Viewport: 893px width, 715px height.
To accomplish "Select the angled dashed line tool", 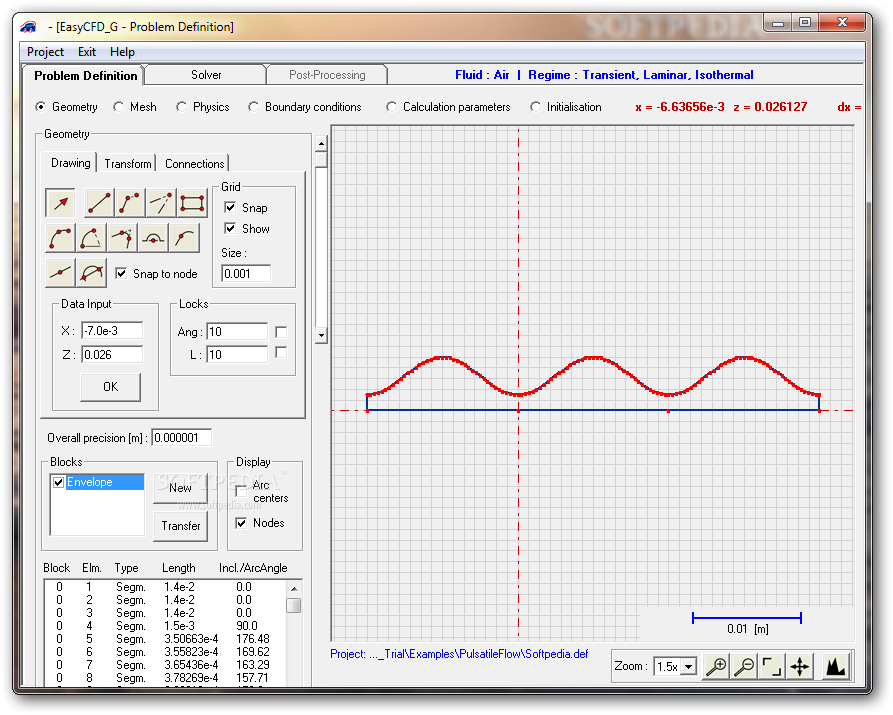I will click(161, 203).
